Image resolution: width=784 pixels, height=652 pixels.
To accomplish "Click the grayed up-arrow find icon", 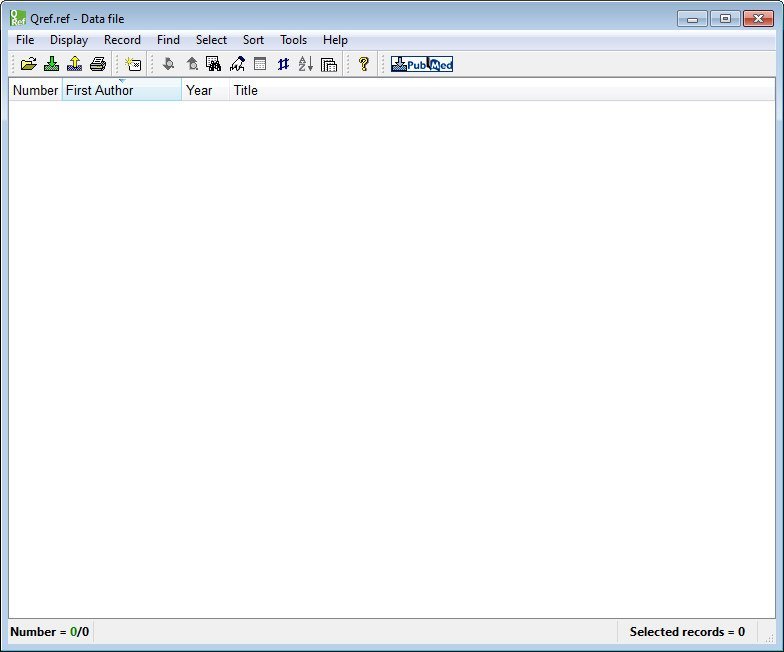I will click(192, 64).
